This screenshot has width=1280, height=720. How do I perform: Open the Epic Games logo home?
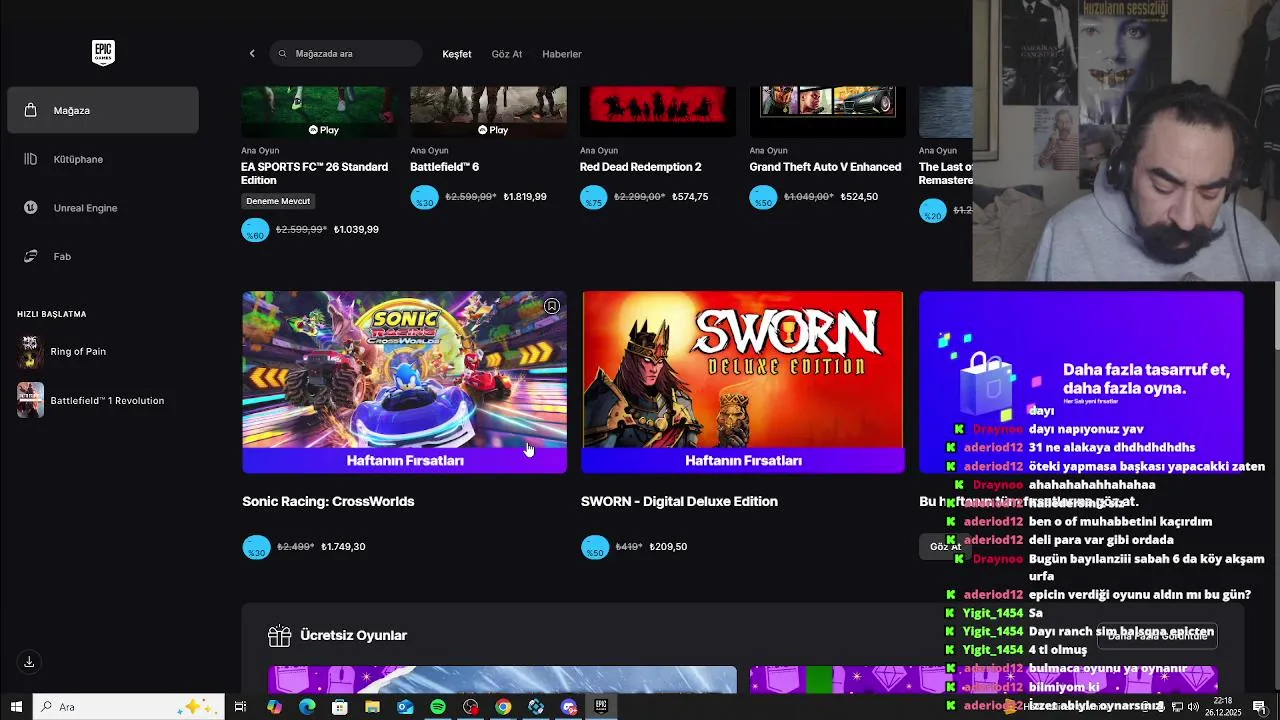pyautogui.click(x=103, y=53)
